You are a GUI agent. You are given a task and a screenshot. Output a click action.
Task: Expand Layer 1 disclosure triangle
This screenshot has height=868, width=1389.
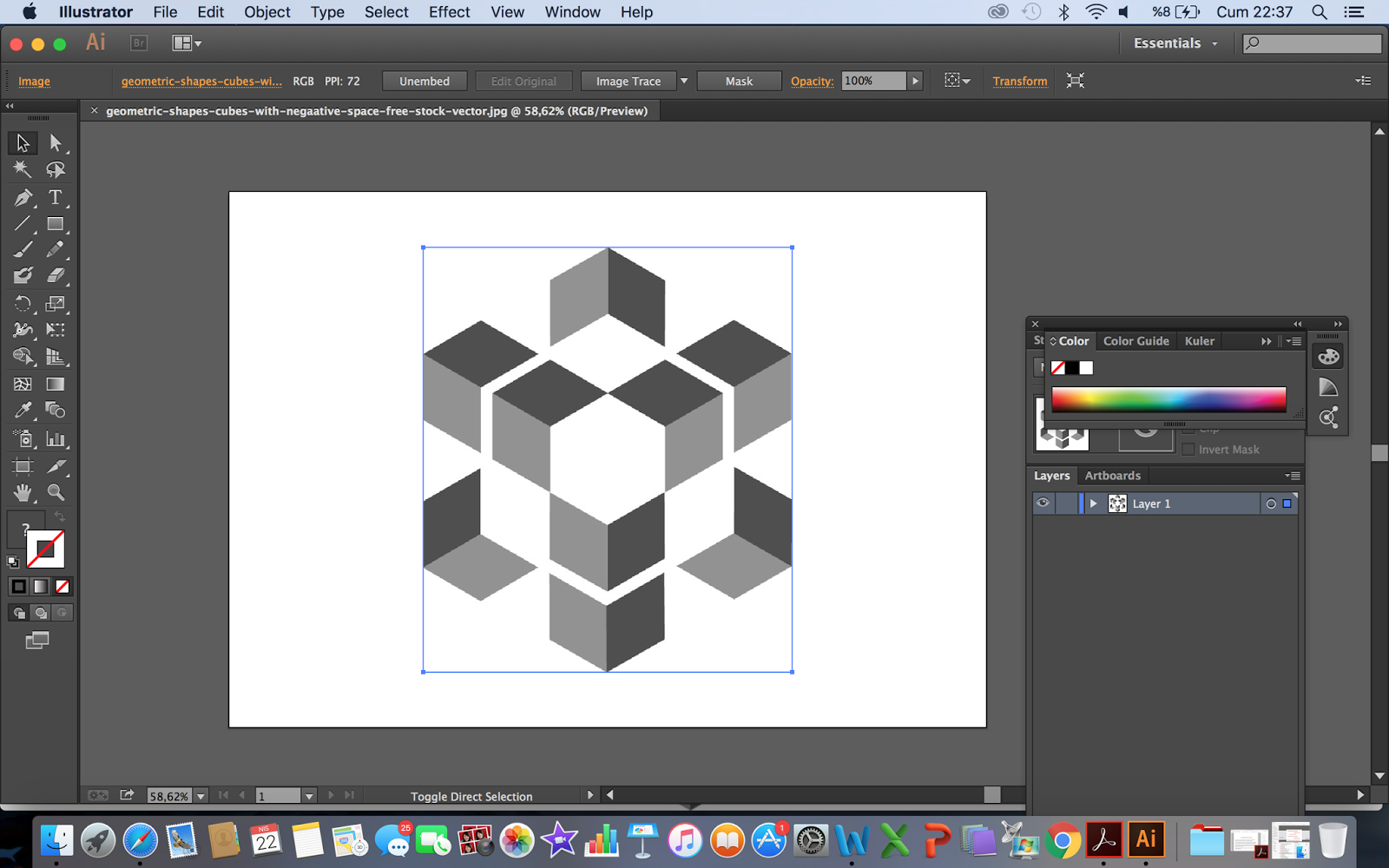(1094, 503)
